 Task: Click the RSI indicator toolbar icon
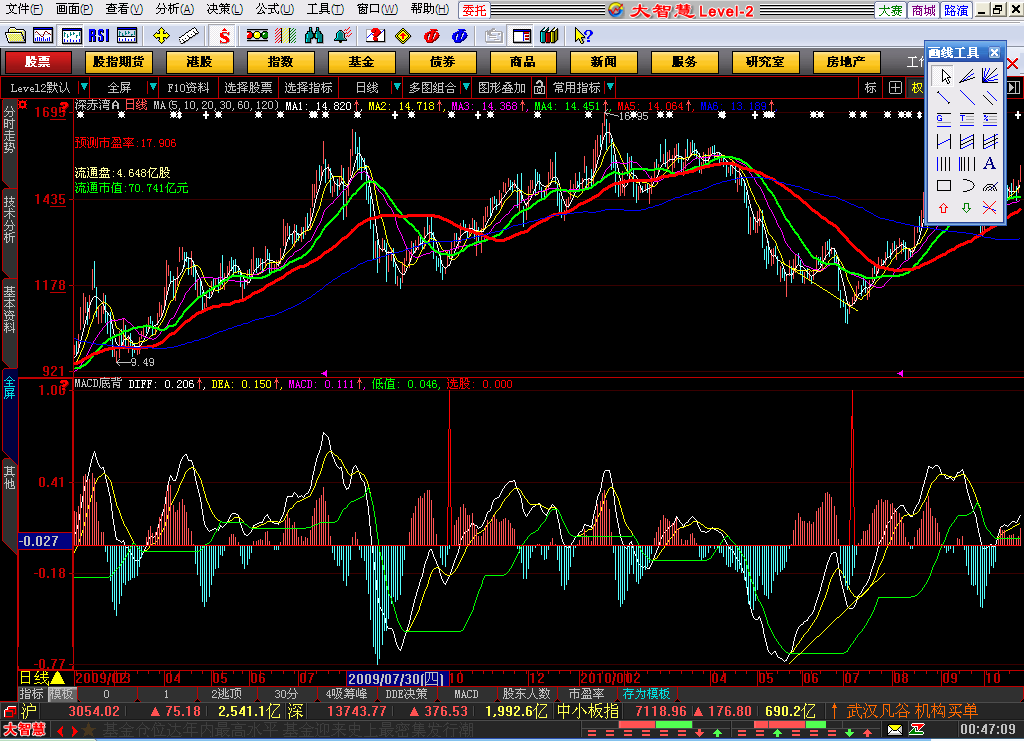click(98, 36)
